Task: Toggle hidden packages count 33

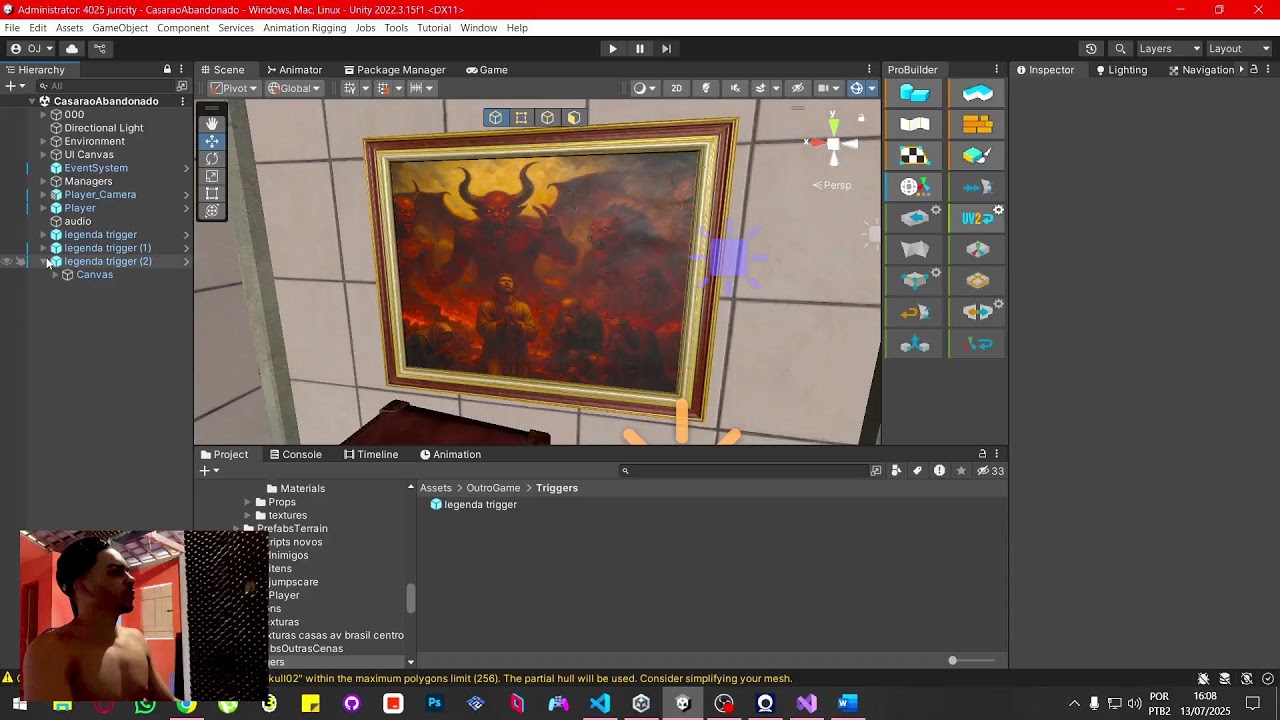Action: click(x=990, y=471)
